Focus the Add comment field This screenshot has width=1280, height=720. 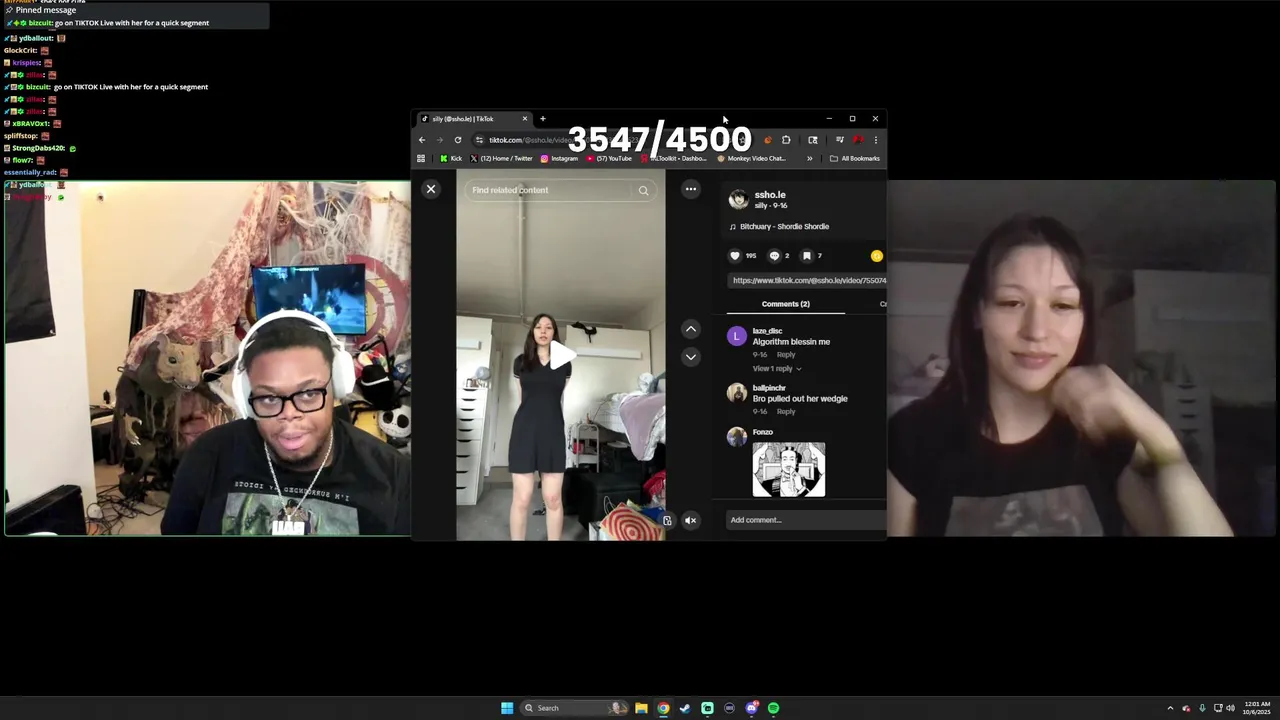805,520
